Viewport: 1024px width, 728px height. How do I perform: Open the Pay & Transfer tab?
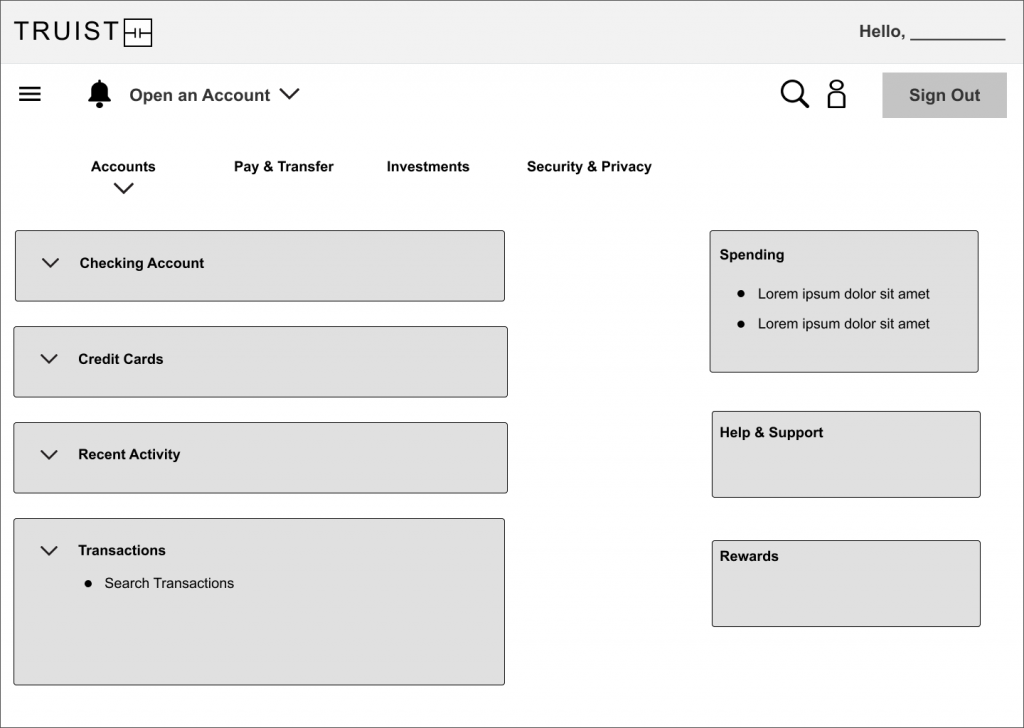[x=284, y=167]
